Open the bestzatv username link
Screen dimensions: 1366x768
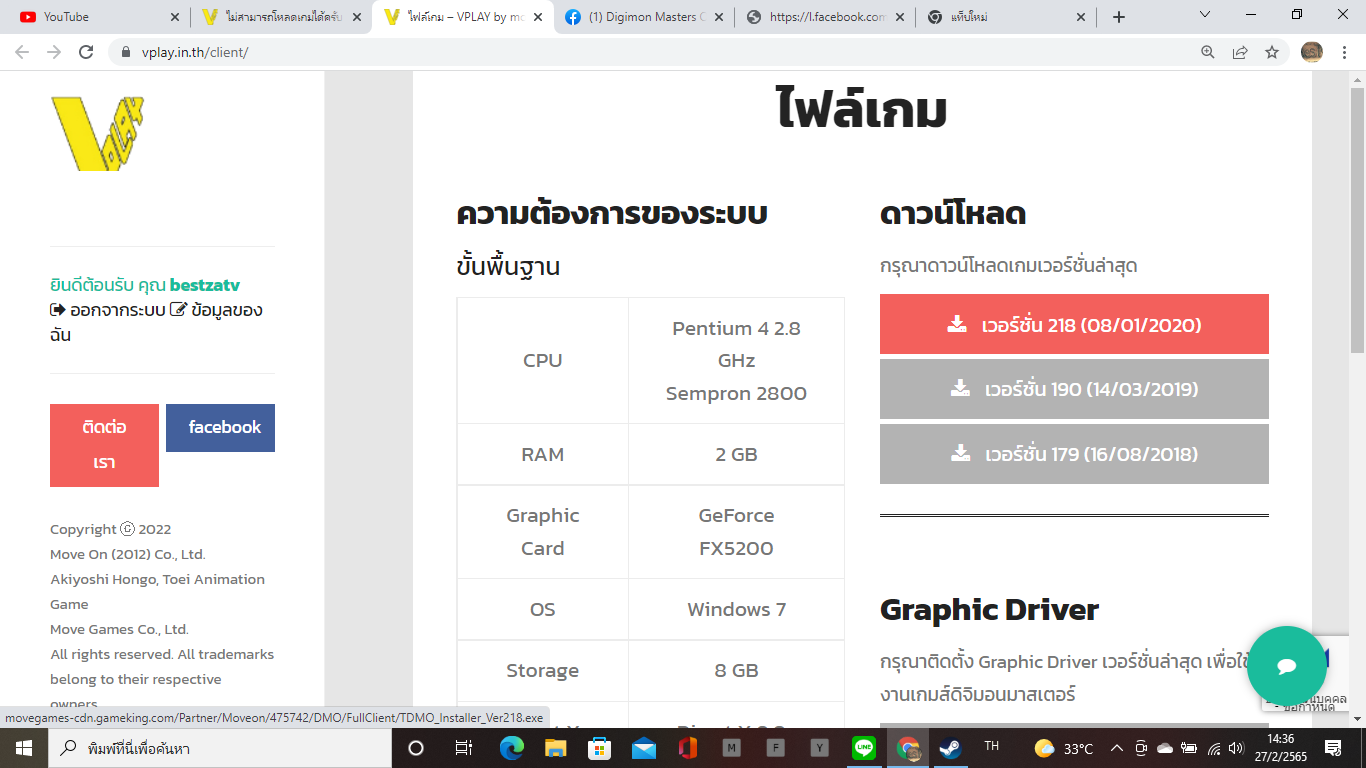pyautogui.click(x=204, y=285)
